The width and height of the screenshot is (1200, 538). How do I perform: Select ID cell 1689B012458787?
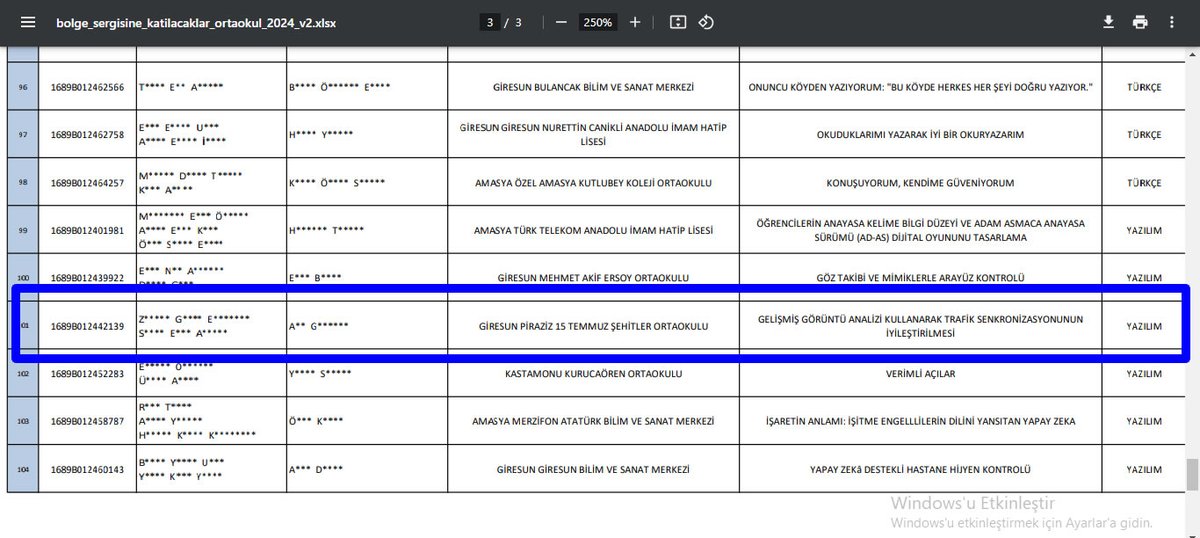coord(88,422)
